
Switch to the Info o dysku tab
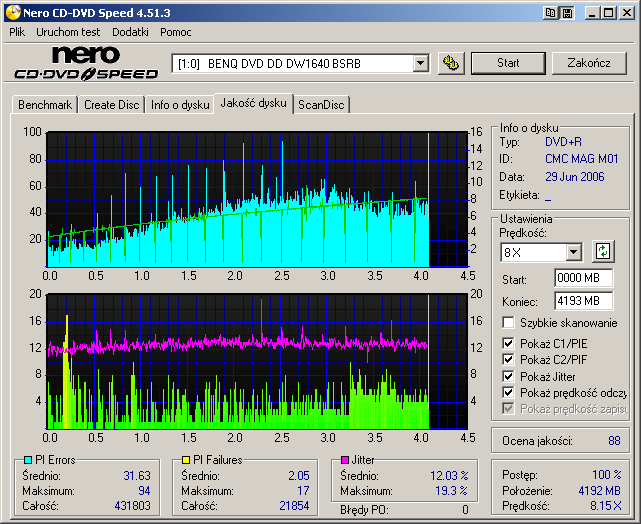[x=180, y=105]
